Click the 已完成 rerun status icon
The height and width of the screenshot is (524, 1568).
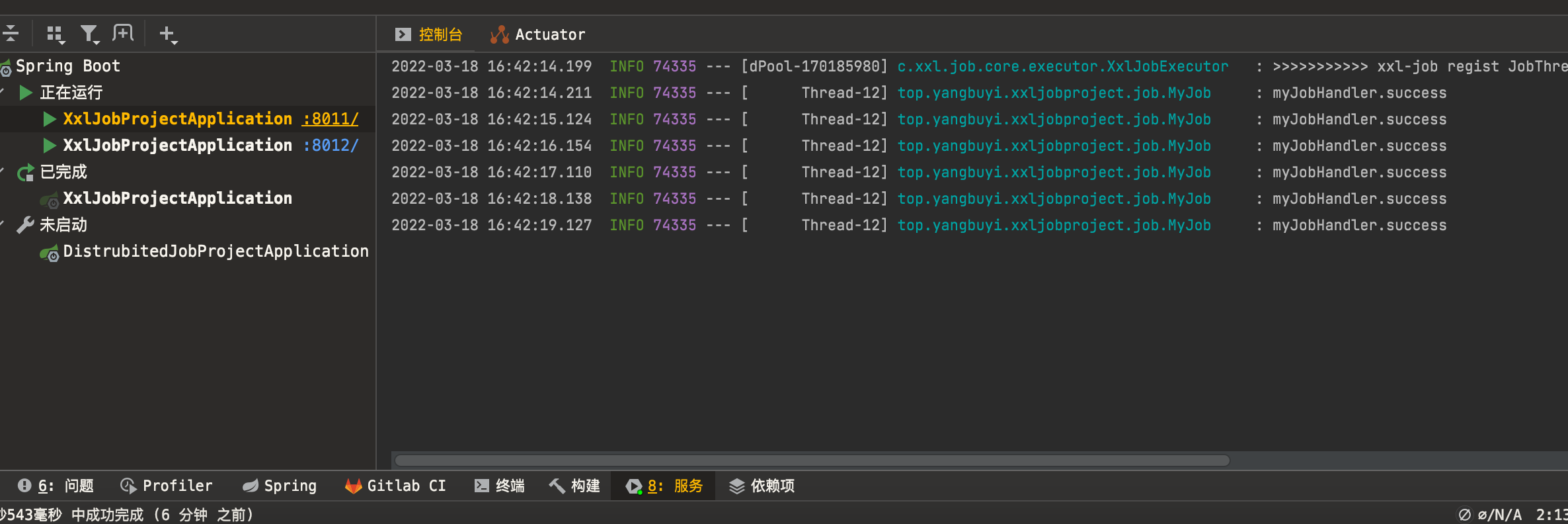pos(26,173)
